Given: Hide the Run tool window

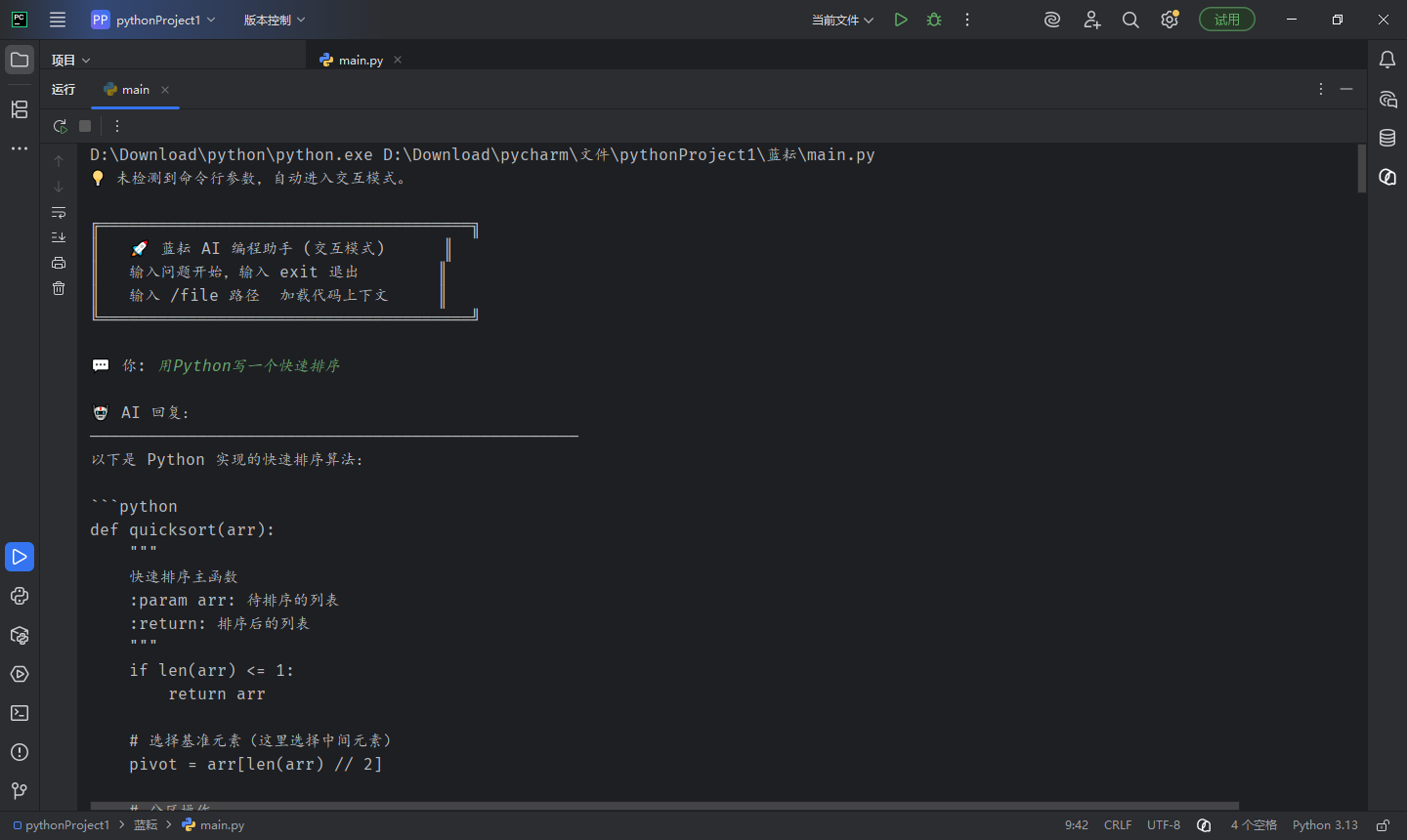Looking at the screenshot, I should [1346, 89].
